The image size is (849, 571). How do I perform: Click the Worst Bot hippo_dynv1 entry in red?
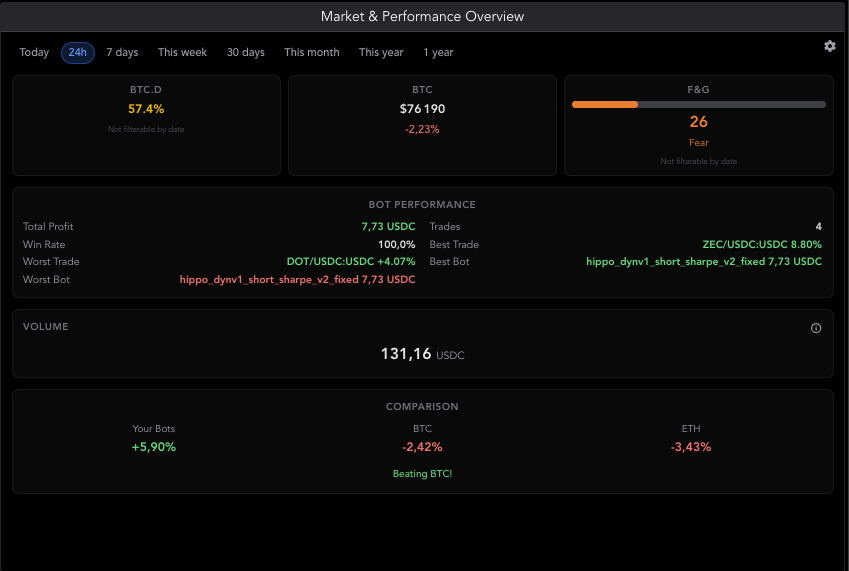click(297, 280)
